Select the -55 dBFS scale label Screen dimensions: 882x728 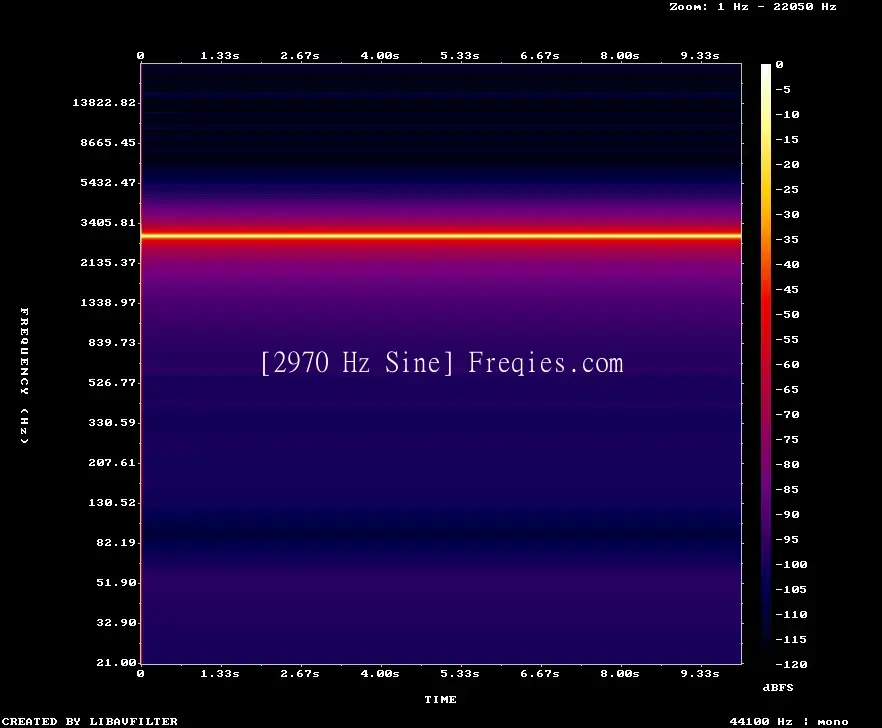(788, 339)
